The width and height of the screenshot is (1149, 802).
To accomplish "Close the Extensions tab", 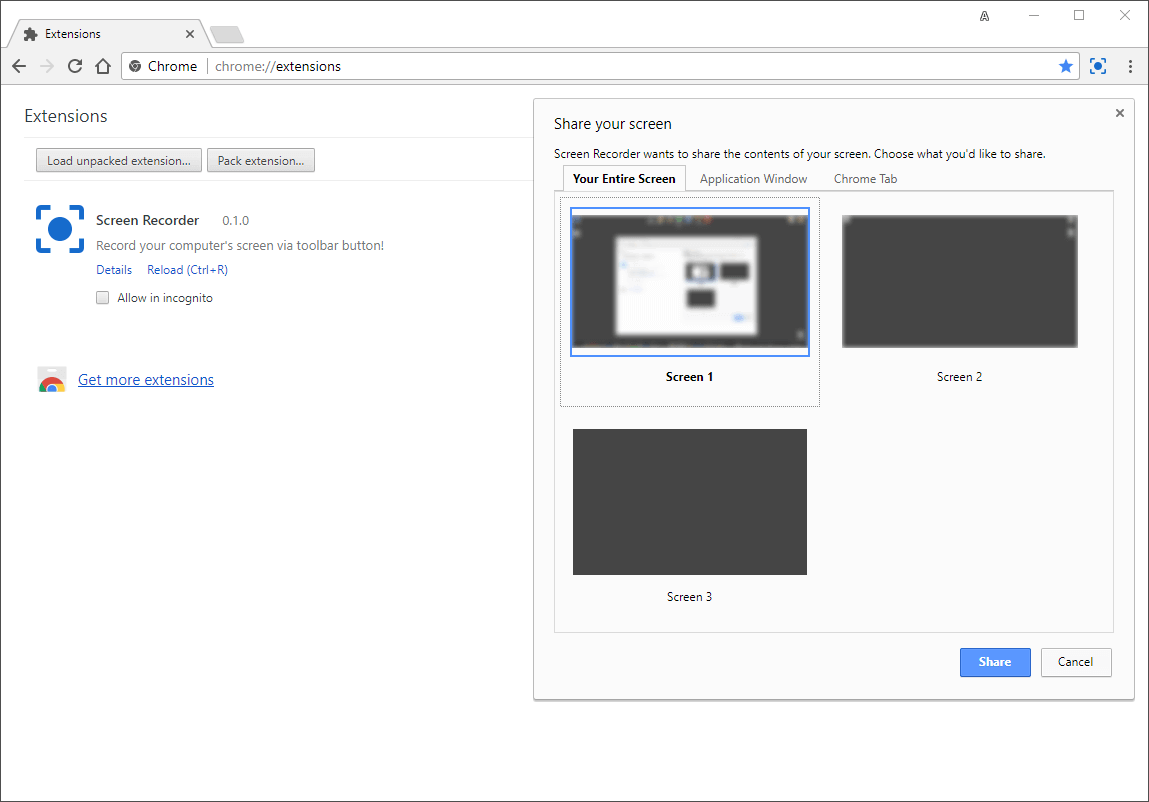I will click(x=190, y=34).
